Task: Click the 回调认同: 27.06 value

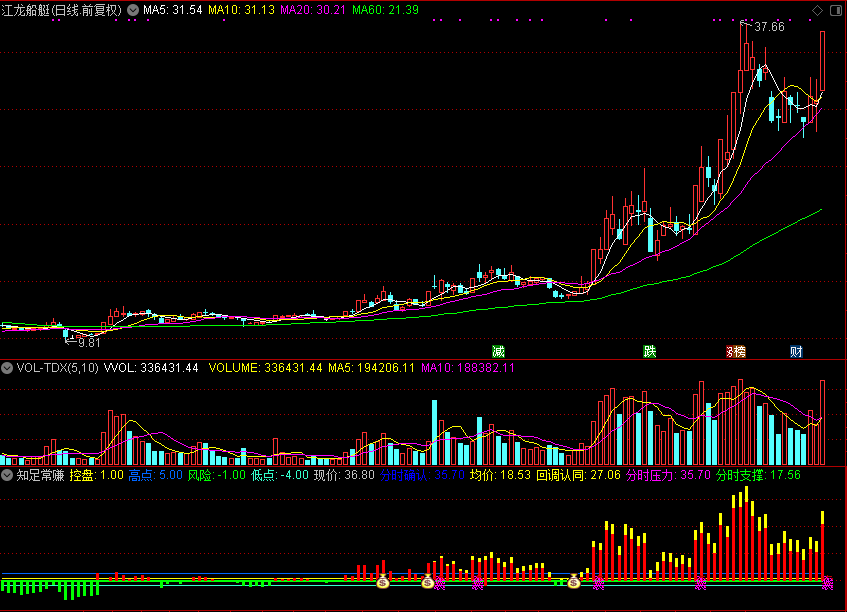Action: 579,475
